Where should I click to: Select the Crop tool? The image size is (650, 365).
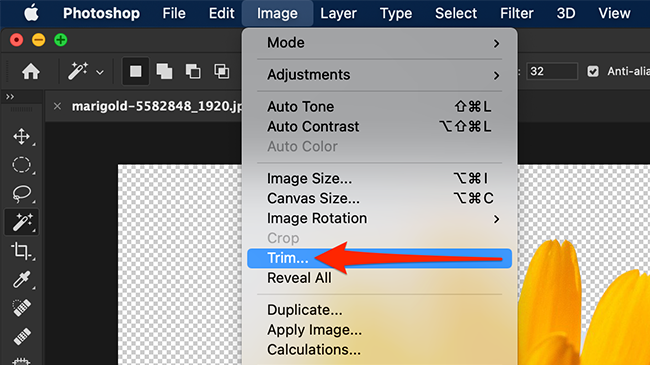[22, 251]
